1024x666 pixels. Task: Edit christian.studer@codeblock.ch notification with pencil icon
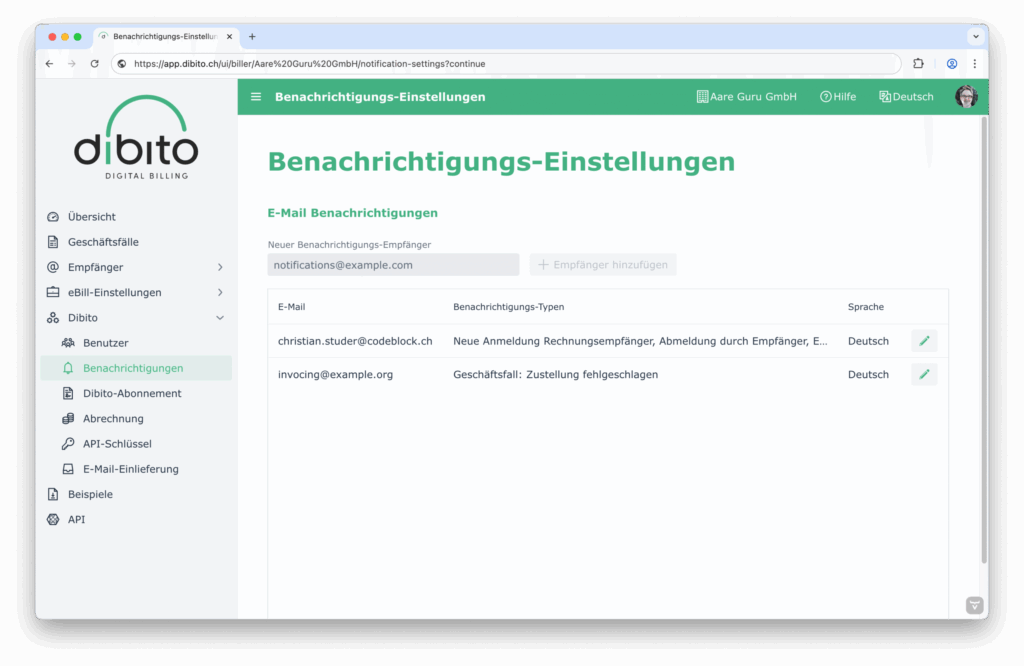coord(924,341)
